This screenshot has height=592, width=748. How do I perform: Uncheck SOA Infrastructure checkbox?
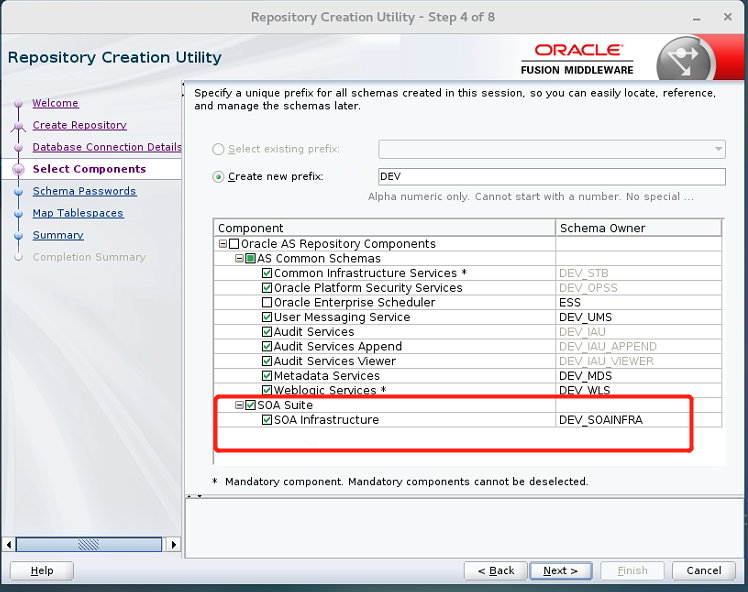(267, 420)
